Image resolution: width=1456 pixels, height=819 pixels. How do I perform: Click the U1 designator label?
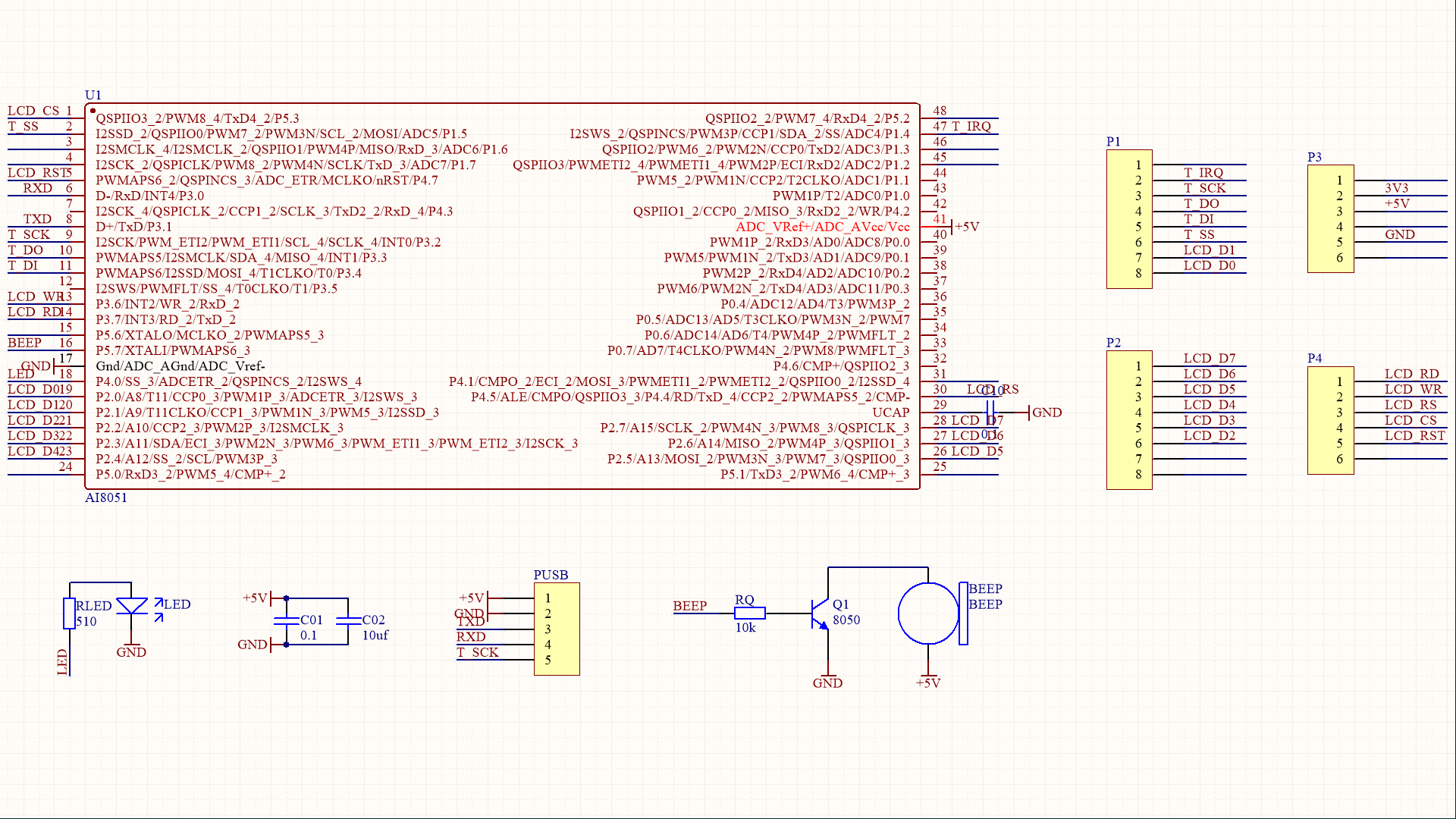pos(93,95)
